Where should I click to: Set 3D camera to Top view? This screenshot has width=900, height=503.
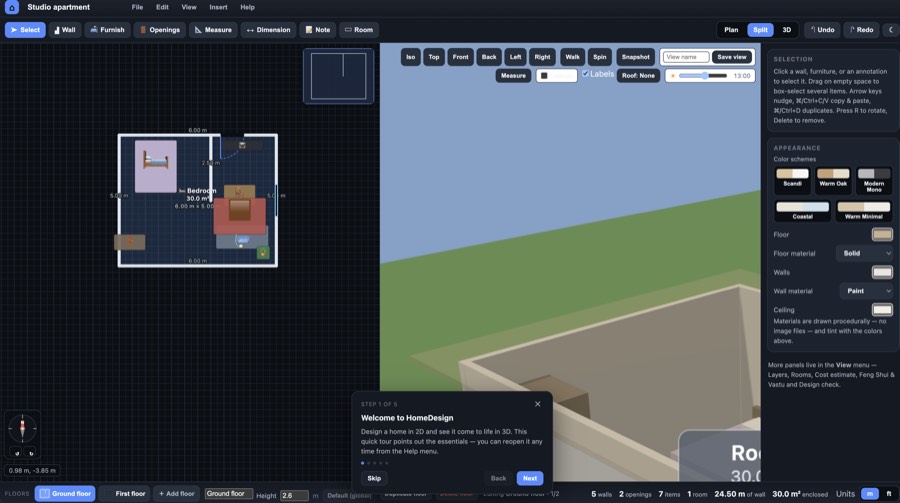pos(434,57)
